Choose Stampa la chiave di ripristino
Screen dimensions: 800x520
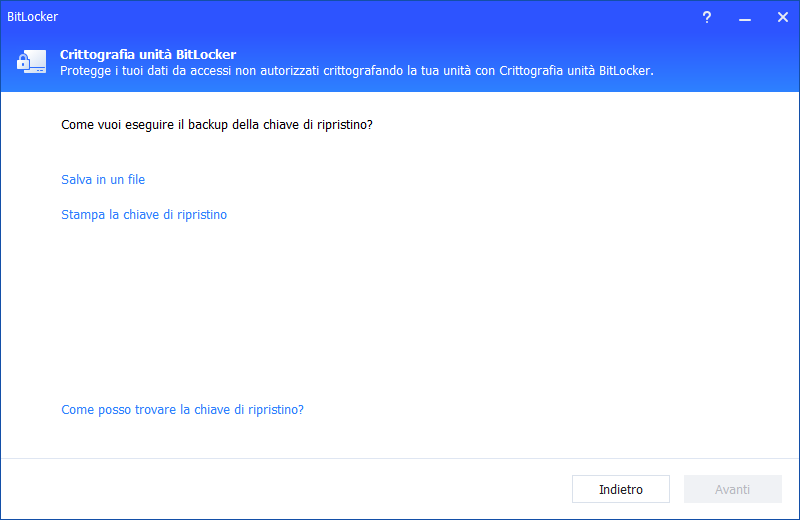point(144,215)
